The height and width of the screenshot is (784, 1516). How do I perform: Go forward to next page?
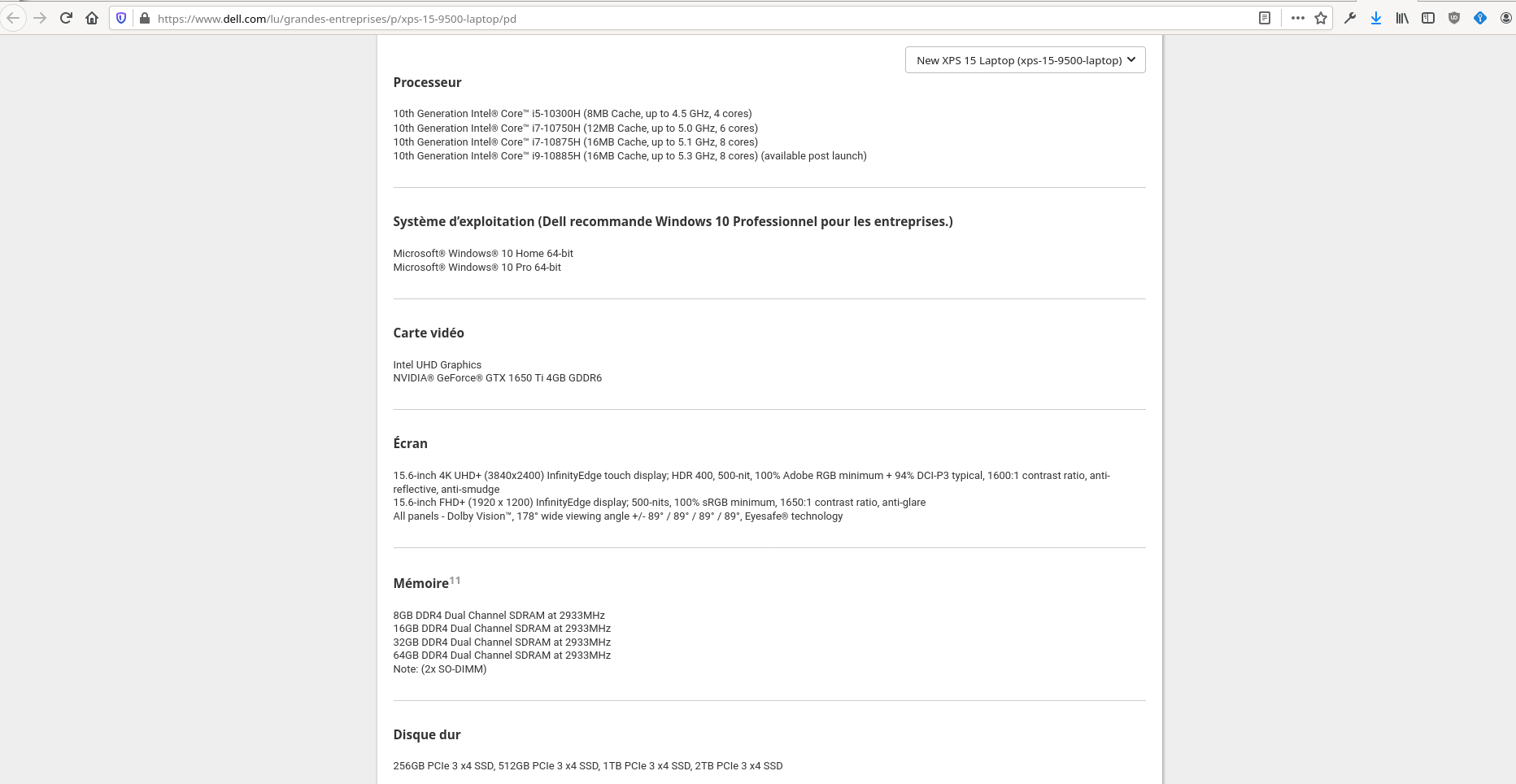click(x=40, y=18)
